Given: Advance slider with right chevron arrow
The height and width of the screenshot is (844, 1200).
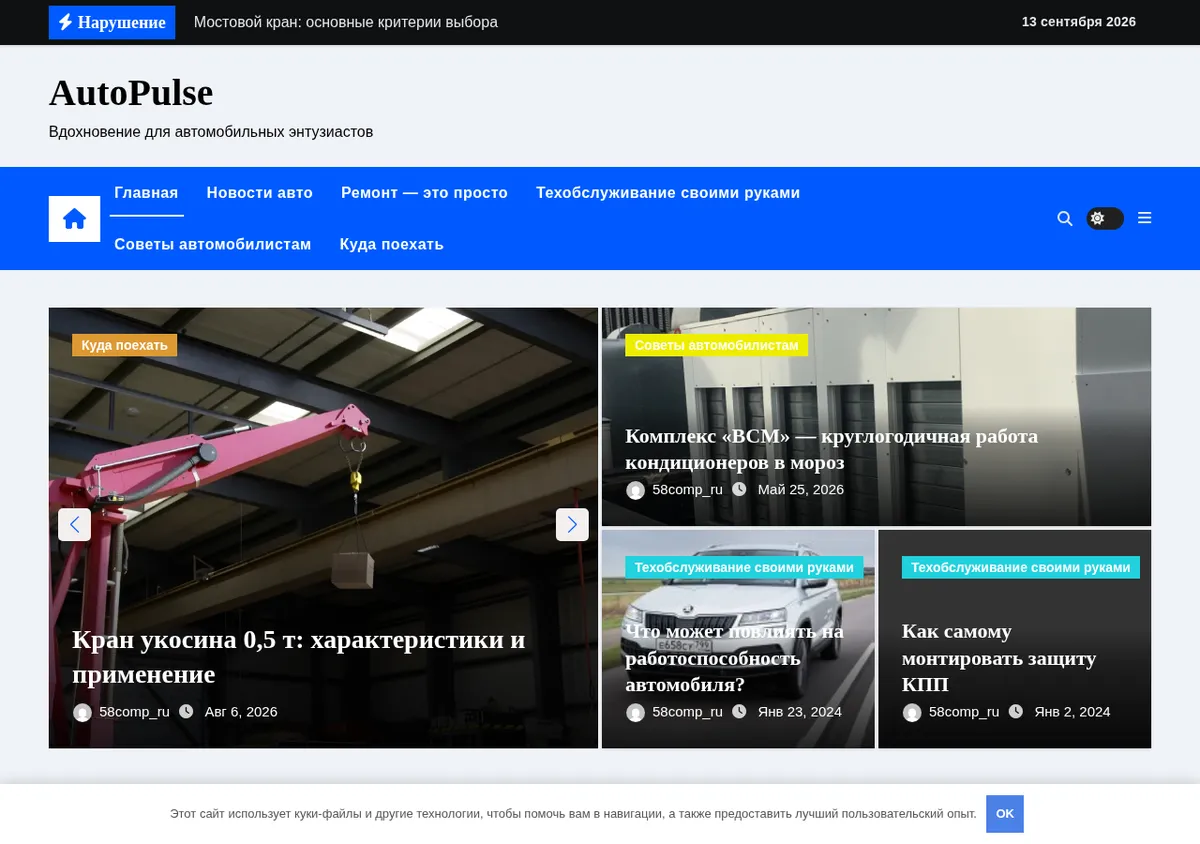Looking at the screenshot, I should point(572,524).
